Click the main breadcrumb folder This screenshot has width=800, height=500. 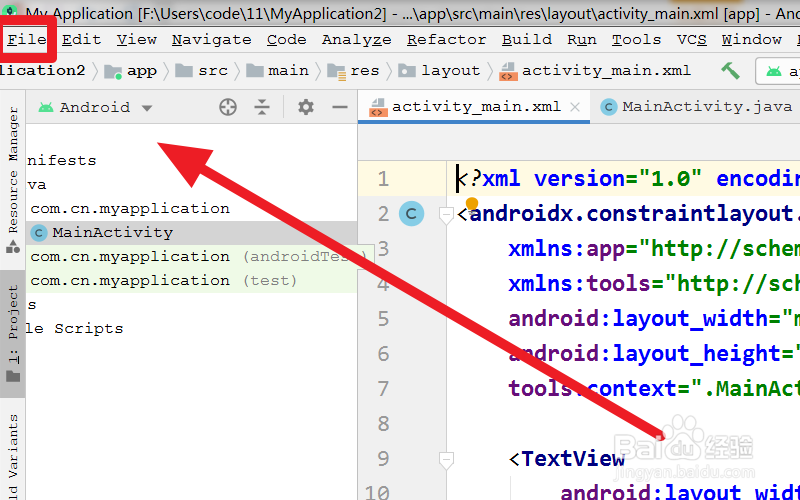coord(278,71)
